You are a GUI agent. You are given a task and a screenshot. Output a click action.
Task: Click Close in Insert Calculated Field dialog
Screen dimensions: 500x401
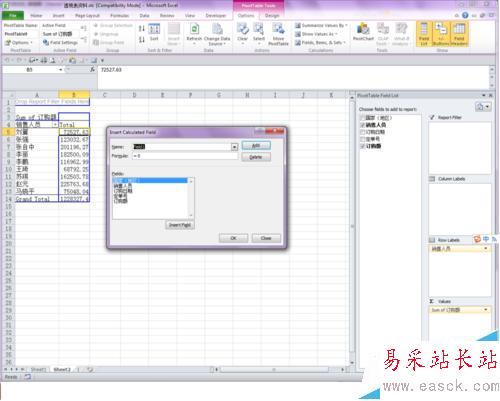click(266, 238)
